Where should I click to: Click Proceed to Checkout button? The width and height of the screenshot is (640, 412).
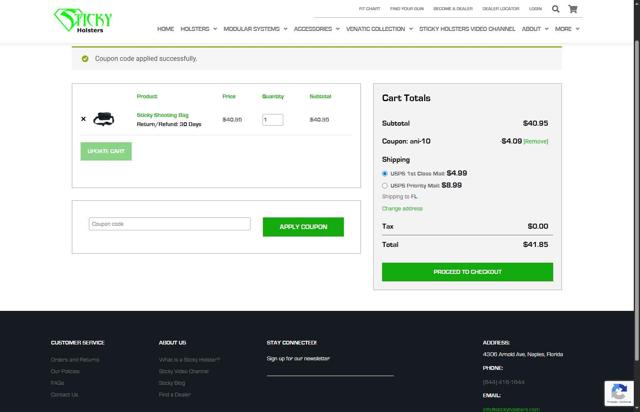[x=467, y=272]
